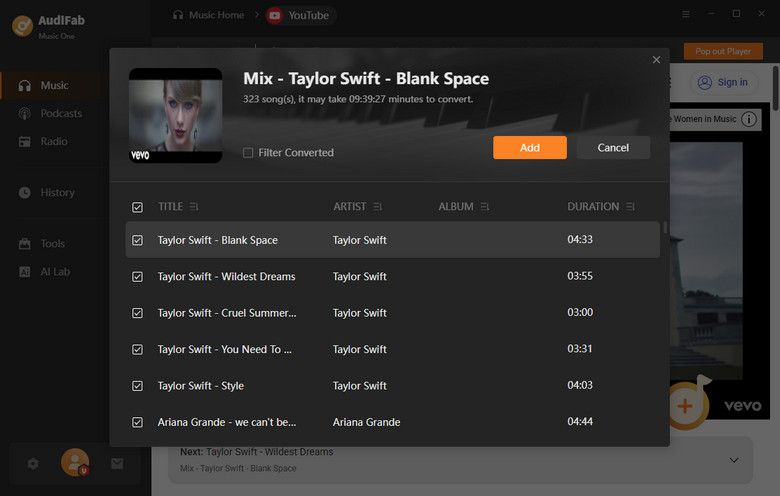Click the user profile avatar
The height and width of the screenshot is (496, 780).
pyautogui.click(x=75, y=462)
